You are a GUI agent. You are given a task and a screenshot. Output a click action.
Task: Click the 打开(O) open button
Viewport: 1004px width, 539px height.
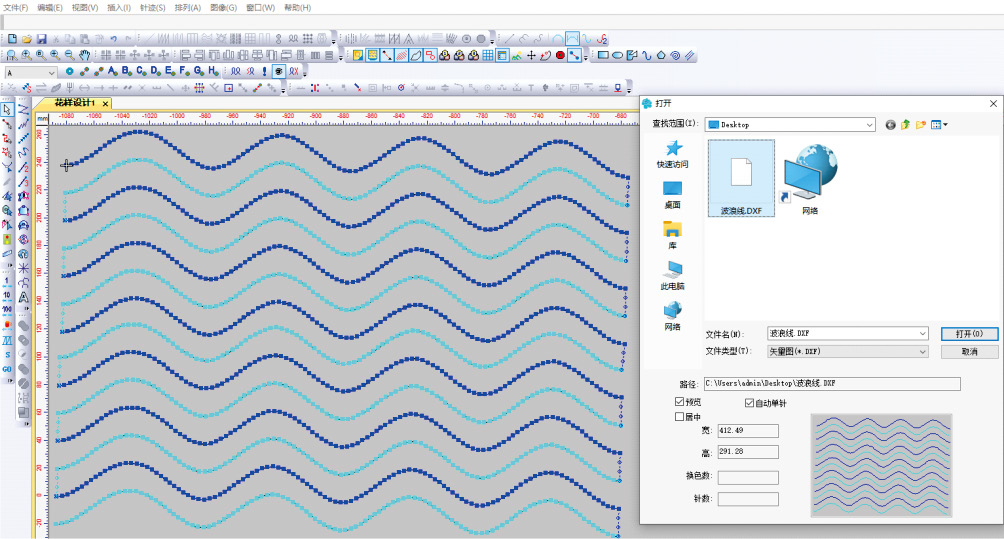pyautogui.click(x=969, y=333)
